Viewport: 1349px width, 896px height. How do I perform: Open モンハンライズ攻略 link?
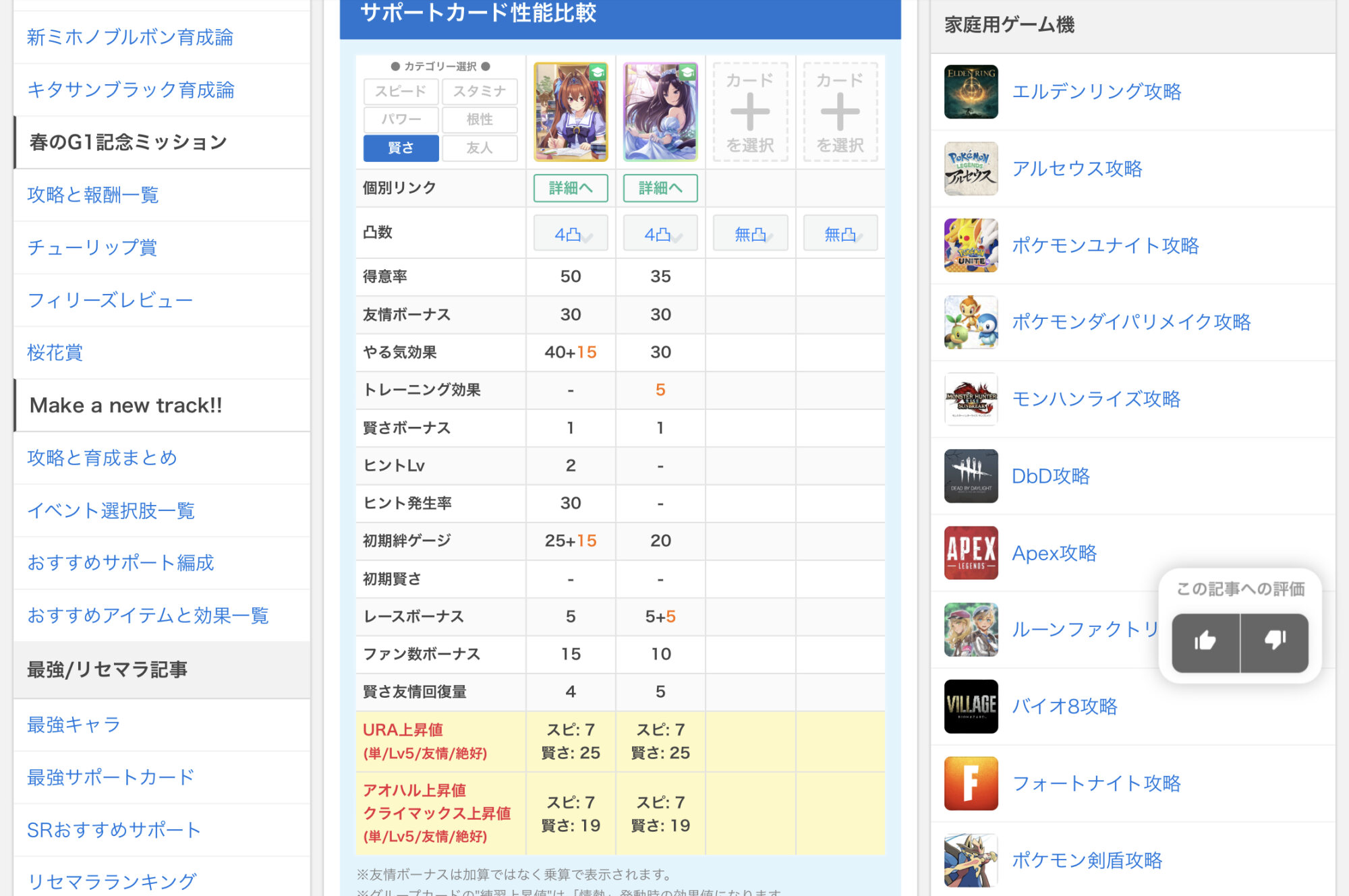click(1096, 399)
